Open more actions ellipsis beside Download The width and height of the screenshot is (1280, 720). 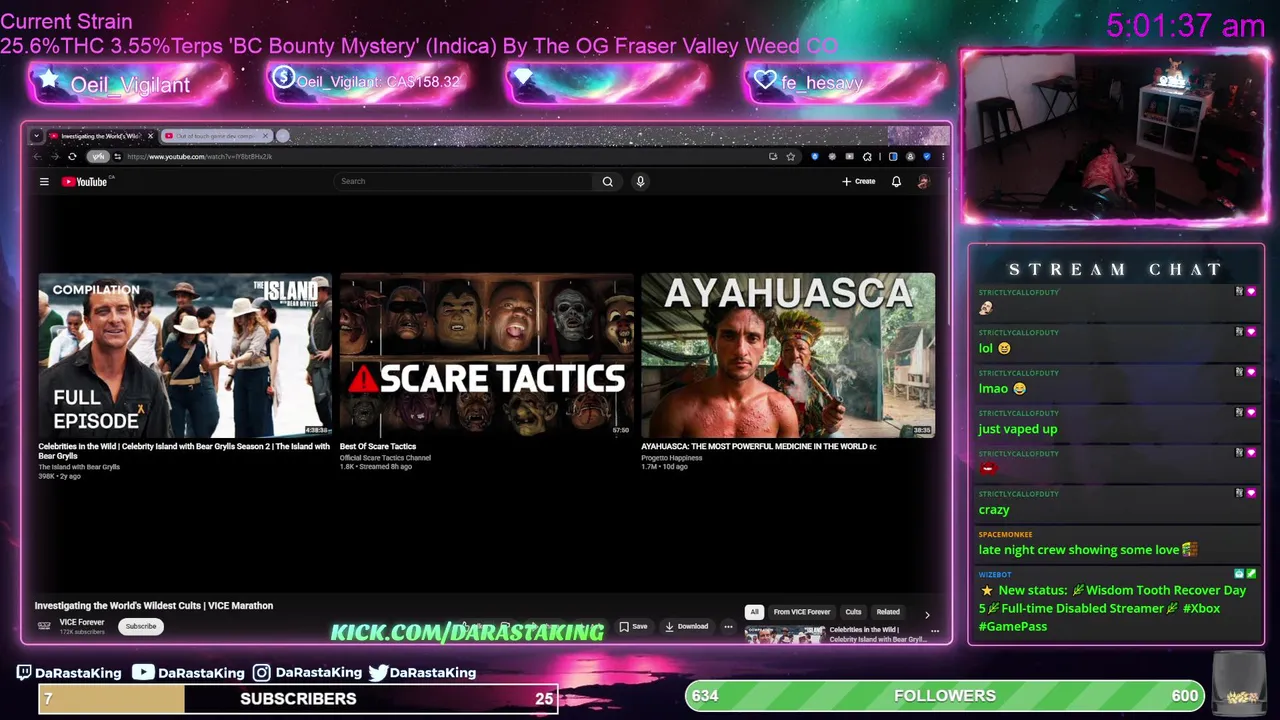(x=728, y=627)
